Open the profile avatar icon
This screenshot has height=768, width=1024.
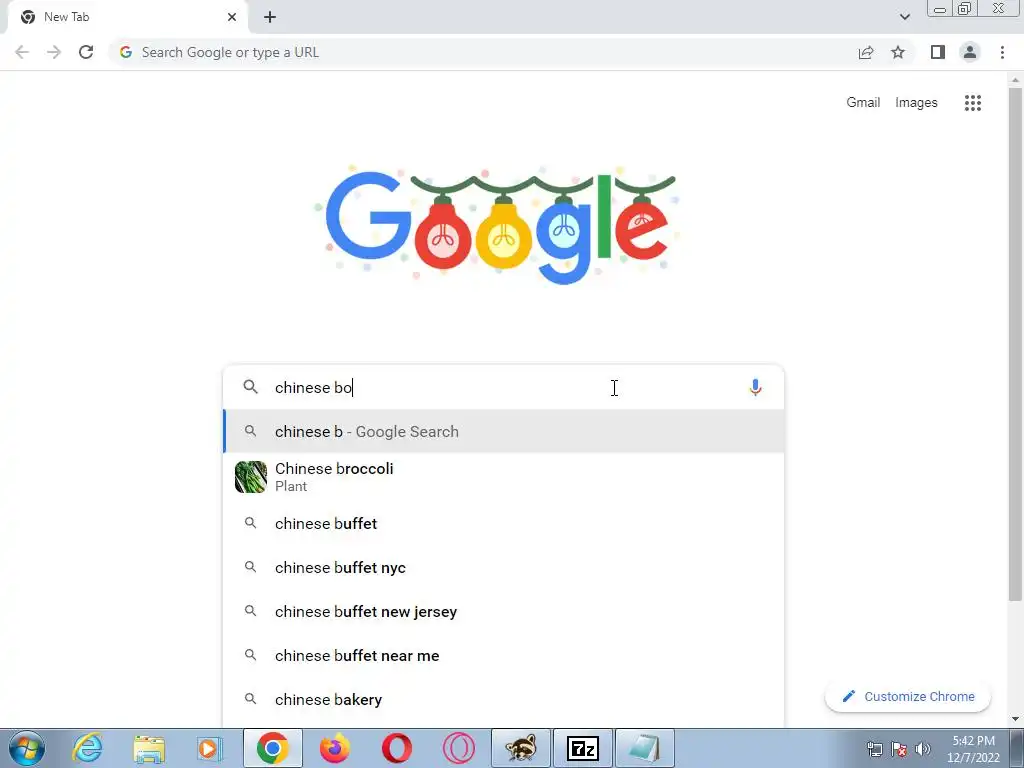point(970,52)
